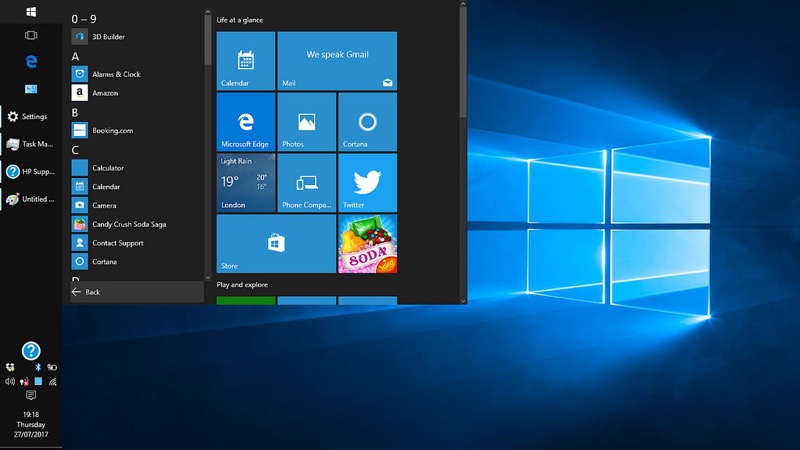
Task: Select Contact Support in the app list
Action: 117,243
